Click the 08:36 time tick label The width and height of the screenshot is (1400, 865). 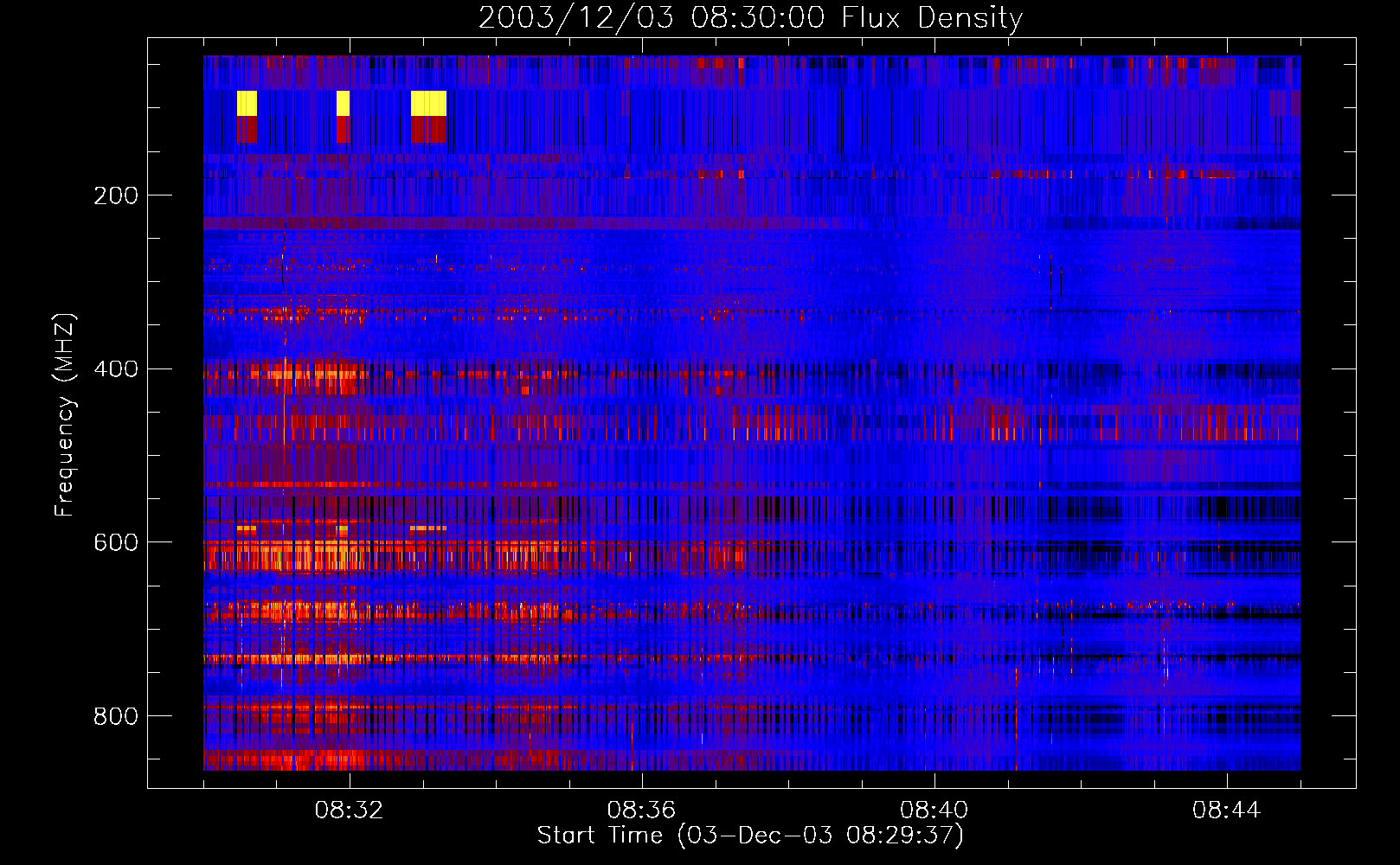point(641,811)
